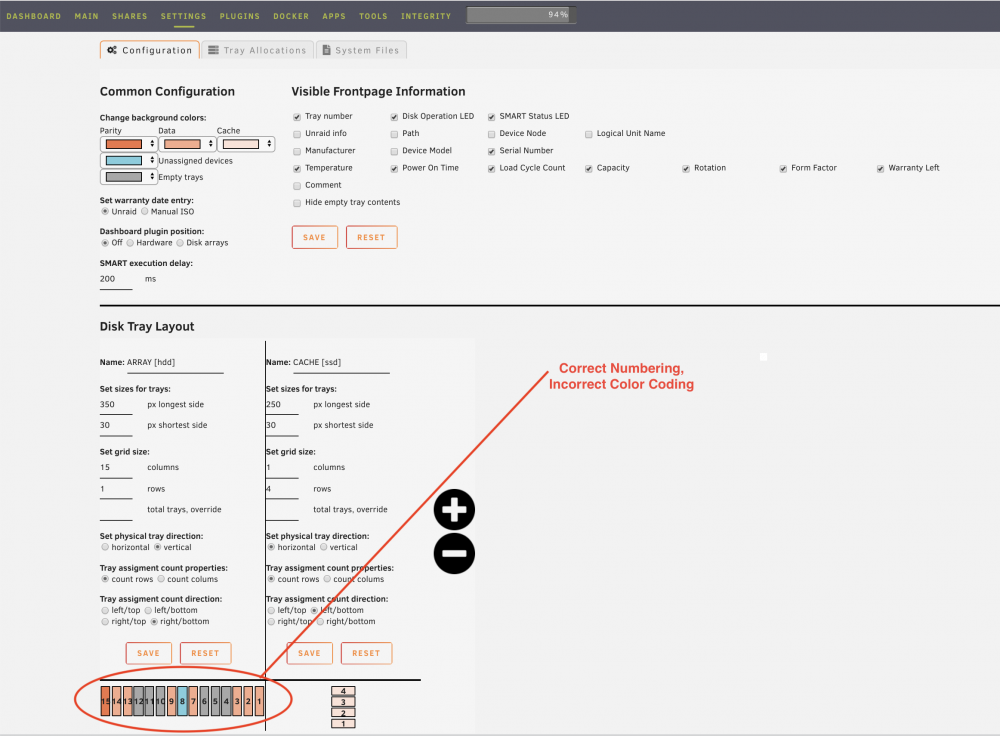Switch to the System Files tab
1000x736 pixels.
click(361, 50)
